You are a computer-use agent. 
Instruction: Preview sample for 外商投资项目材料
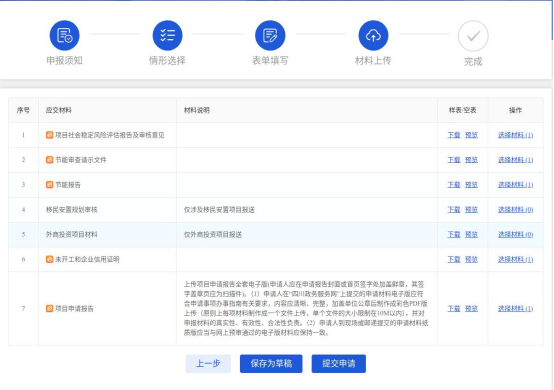[471, 234]
